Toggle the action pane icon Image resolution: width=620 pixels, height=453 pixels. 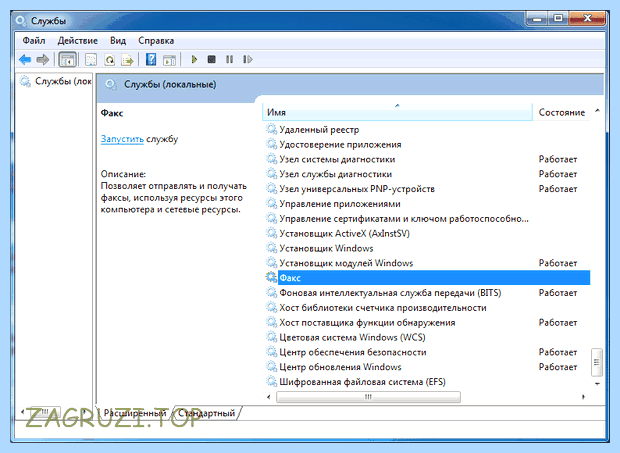[x=169, y=60]
